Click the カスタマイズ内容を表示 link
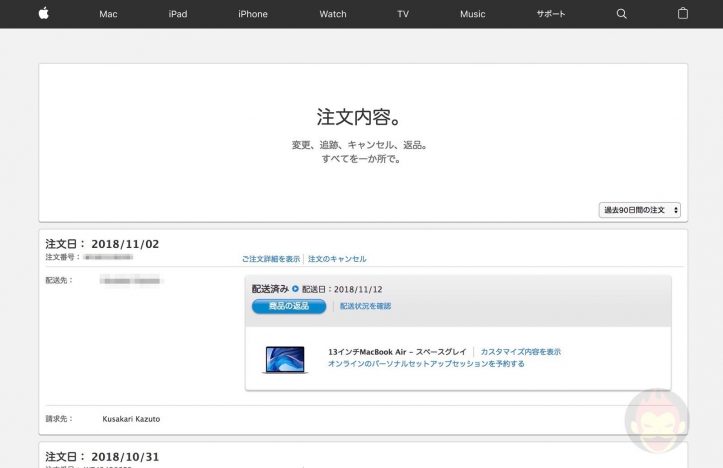The image size is (723, 468). 521,352
